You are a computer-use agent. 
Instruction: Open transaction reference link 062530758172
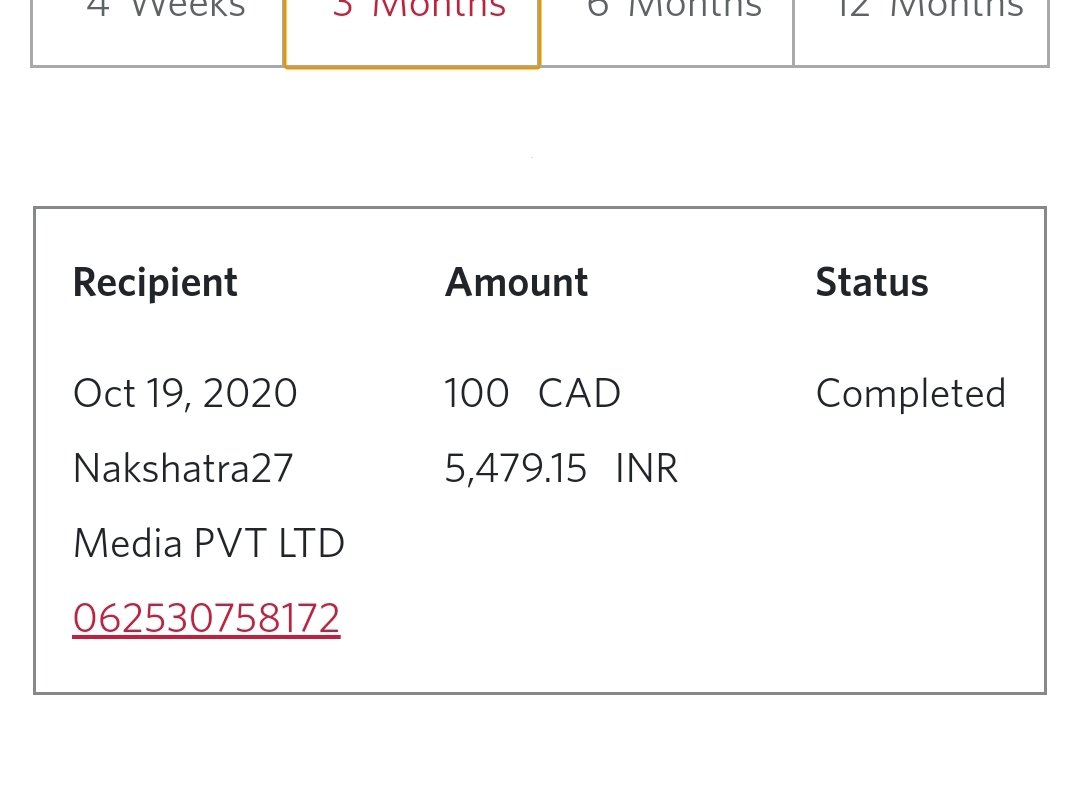tap(207, 618)
